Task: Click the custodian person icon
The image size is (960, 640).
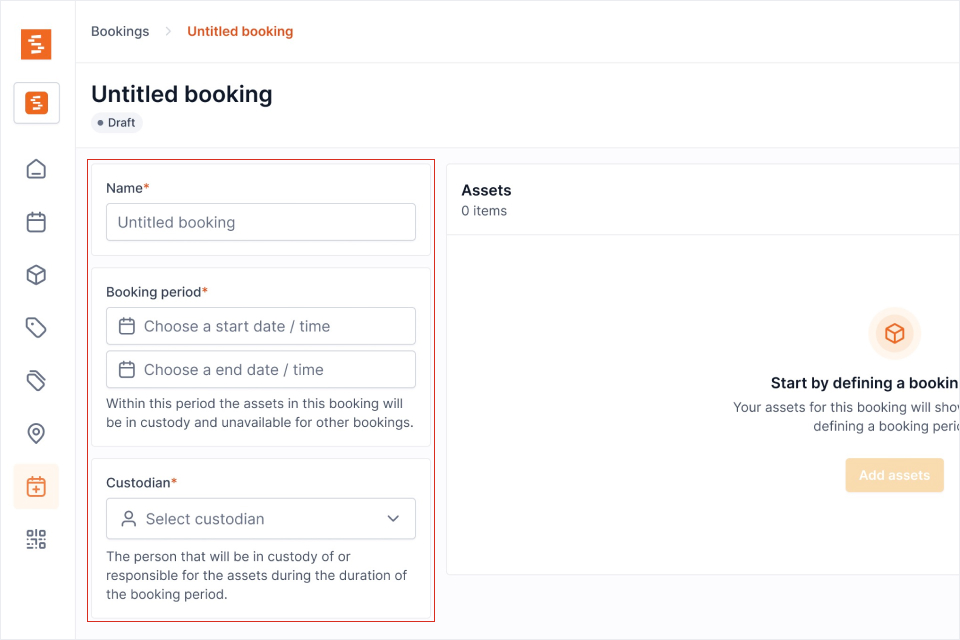Action: (x=127, y=518)
